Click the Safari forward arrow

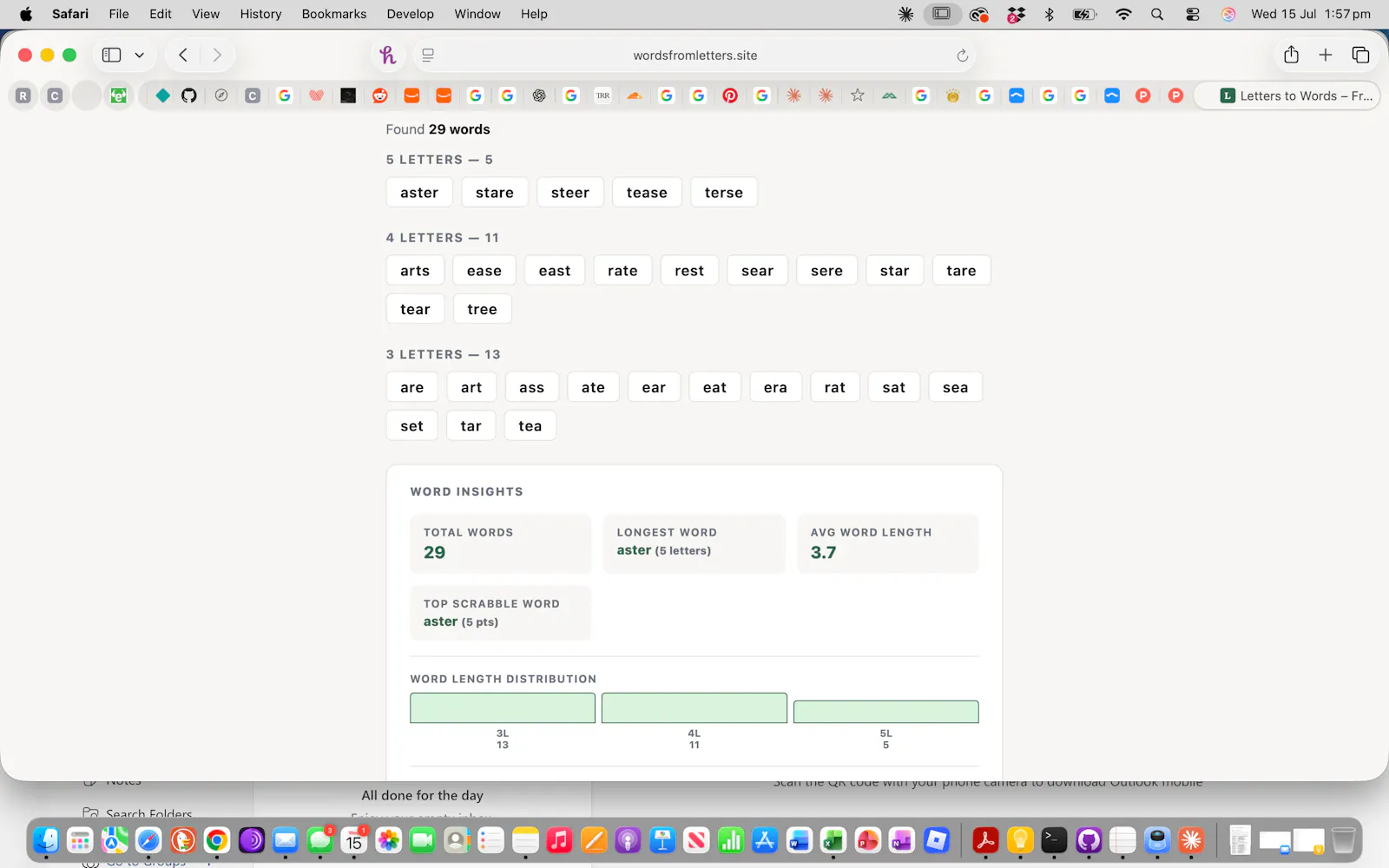217,55
